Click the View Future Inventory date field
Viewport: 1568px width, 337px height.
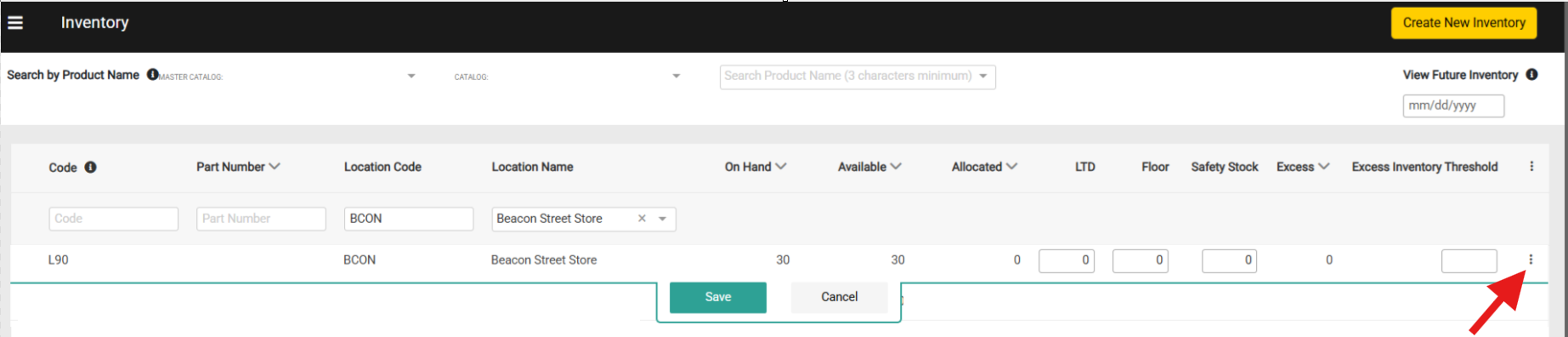click(x=1453, y=106)
